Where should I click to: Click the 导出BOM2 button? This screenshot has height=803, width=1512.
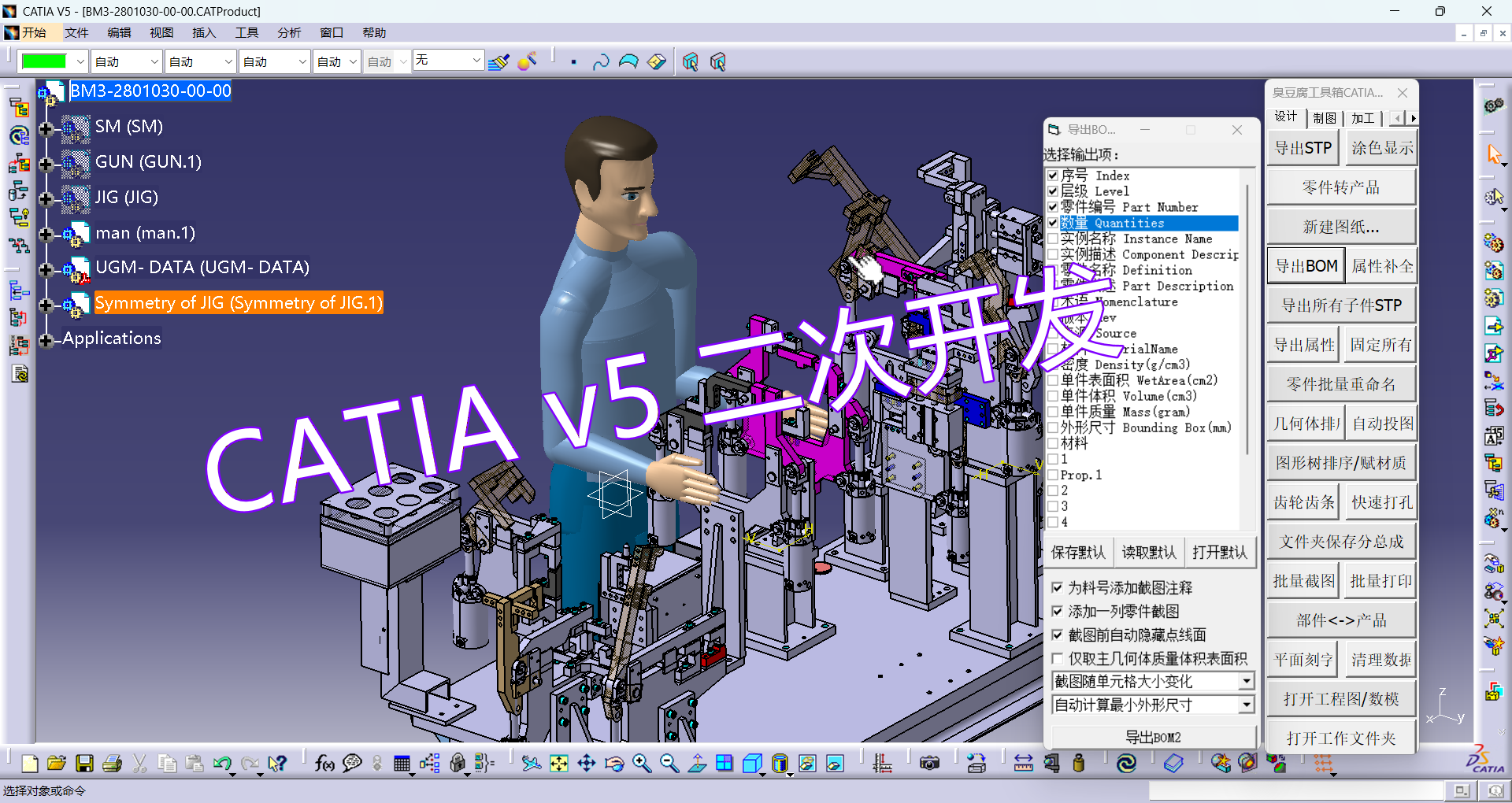pyautogui.click(x=1153, y=737)
